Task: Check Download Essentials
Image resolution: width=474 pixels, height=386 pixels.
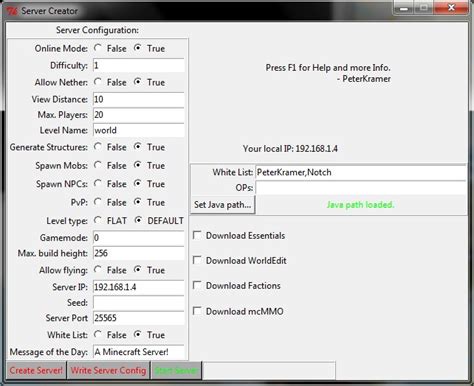Action: (x=197, y=235)
